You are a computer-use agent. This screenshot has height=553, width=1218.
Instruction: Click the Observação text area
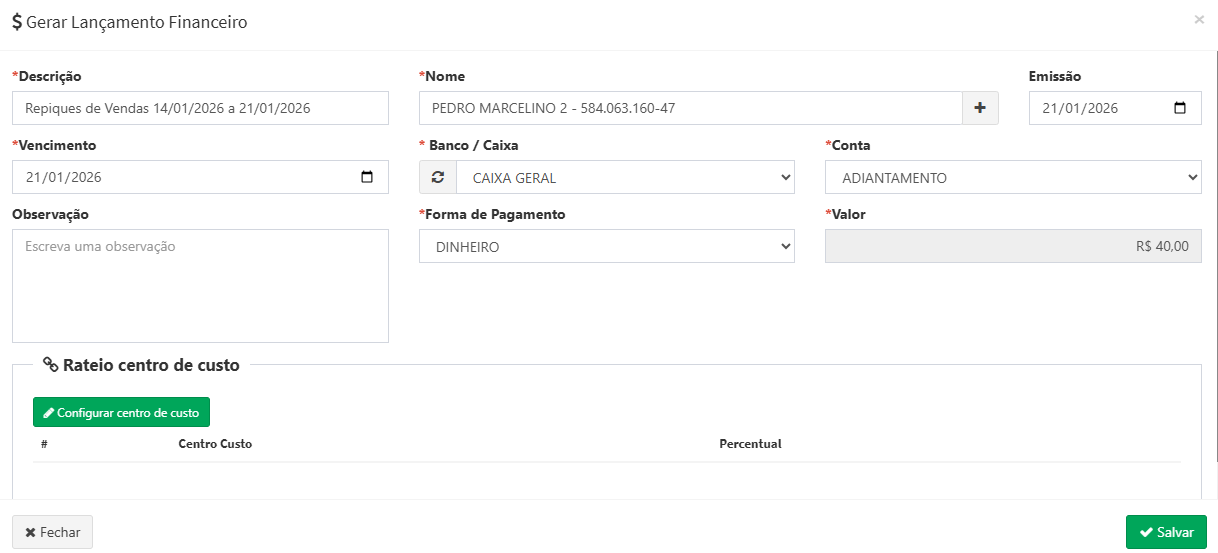tap(200, 286)
